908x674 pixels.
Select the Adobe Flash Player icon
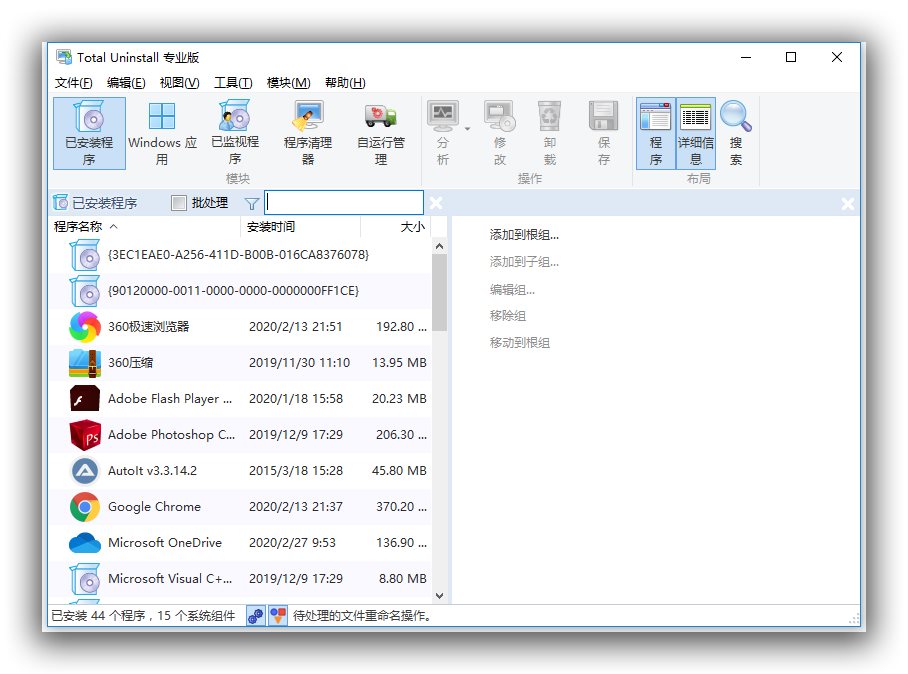pos(85,398)
